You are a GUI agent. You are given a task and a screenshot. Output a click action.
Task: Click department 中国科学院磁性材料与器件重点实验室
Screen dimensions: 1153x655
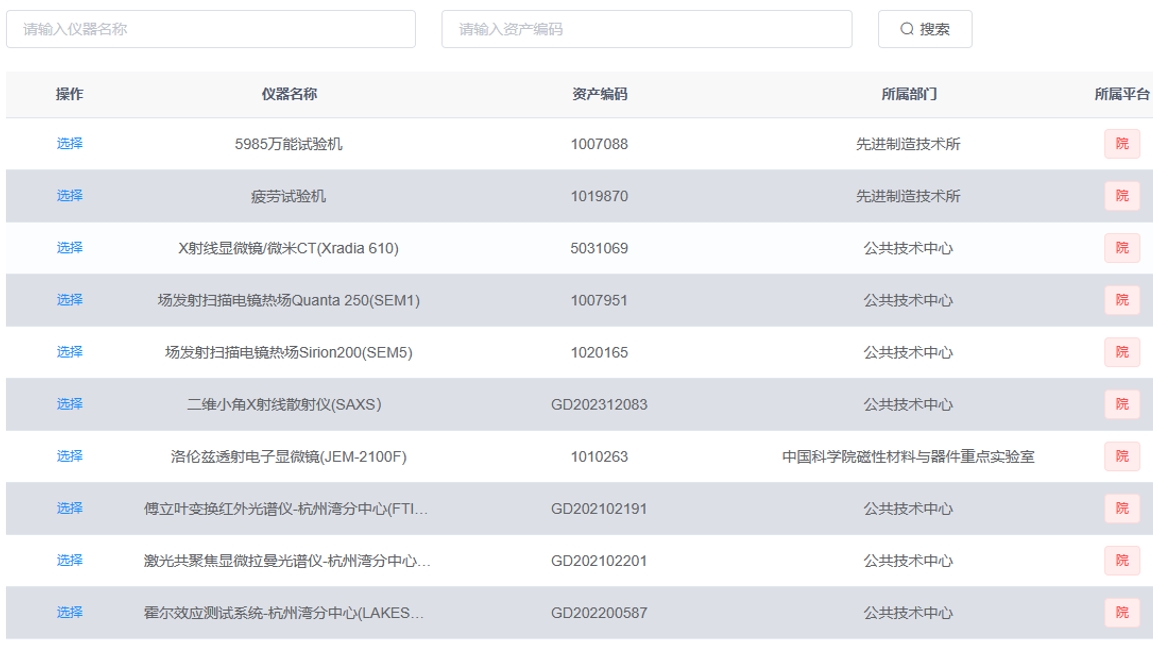click(908, 457)
